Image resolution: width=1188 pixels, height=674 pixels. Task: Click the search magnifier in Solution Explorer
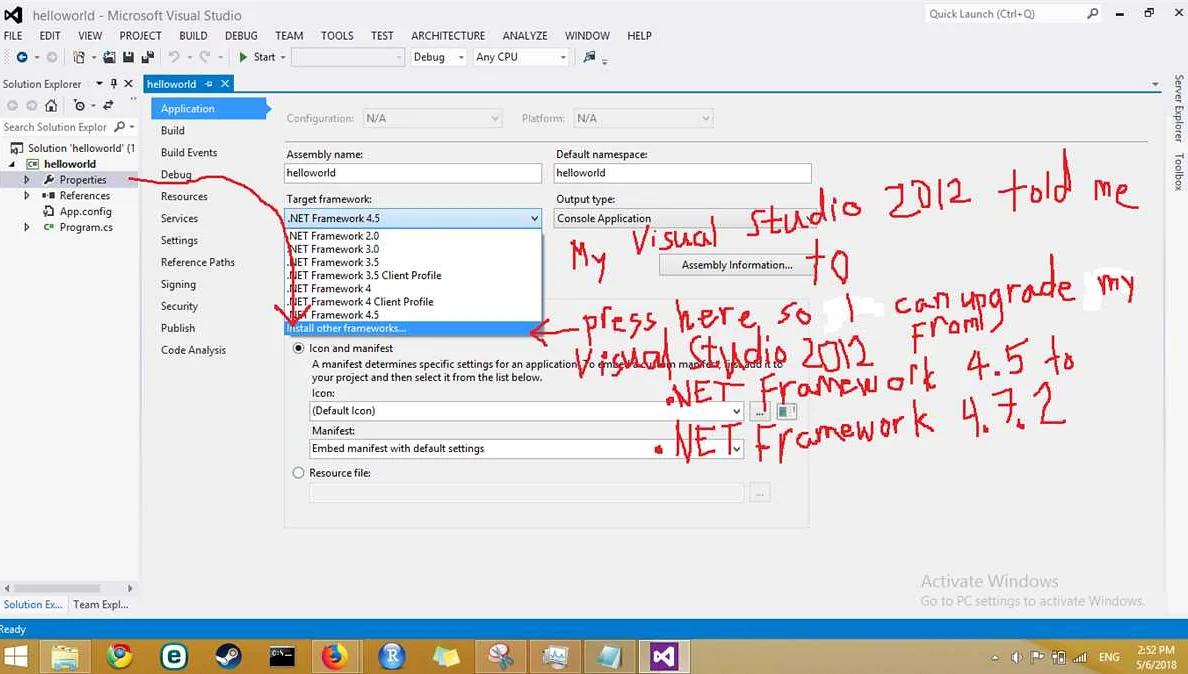point(120,126)
